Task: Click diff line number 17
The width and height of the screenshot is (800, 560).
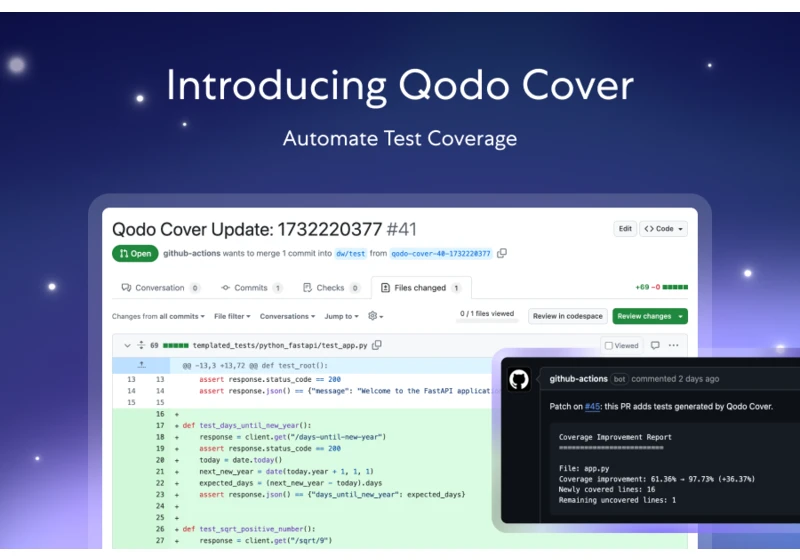Action: (160, 425)
